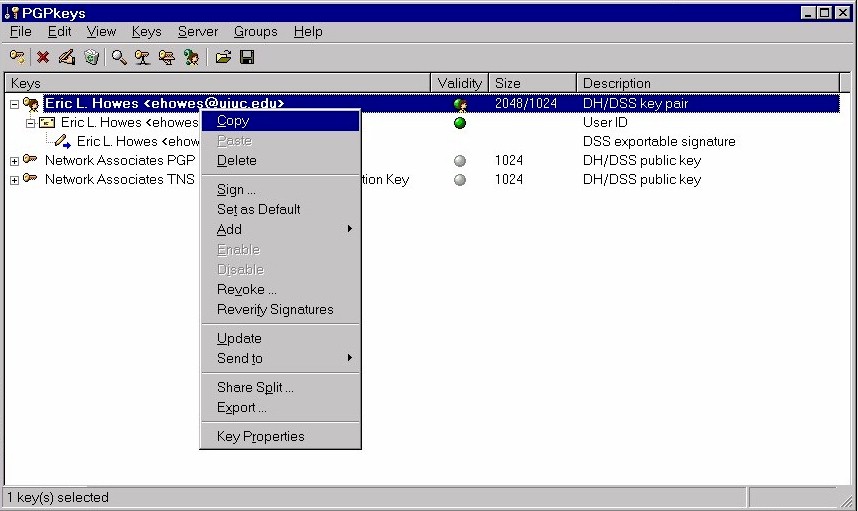
Task: Click the recycle bin delete toolbar icon
Action: [x=91, y=57]
